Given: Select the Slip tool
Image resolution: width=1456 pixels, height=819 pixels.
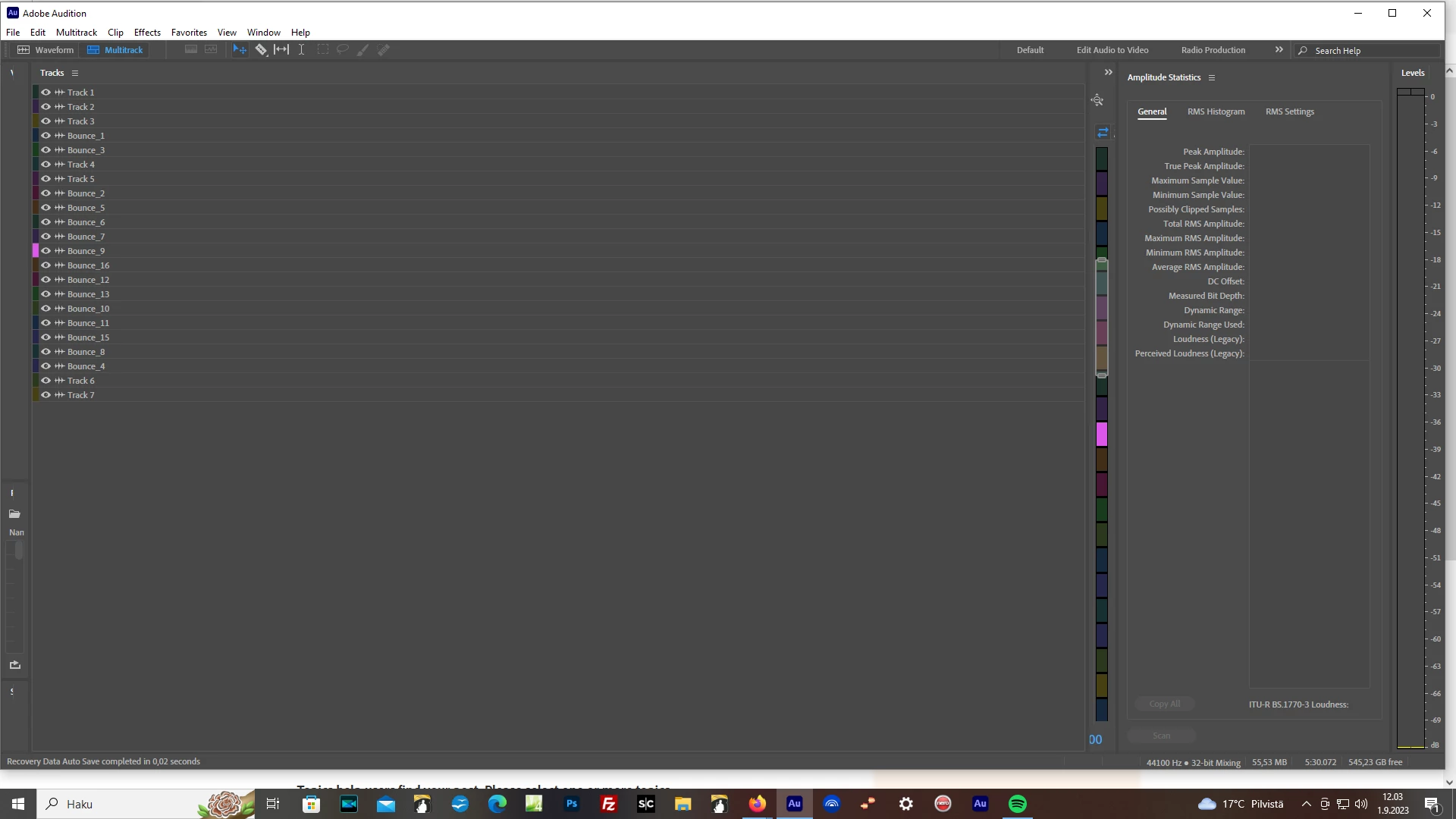Looking at the screenshot, I should tap(281, 50).
